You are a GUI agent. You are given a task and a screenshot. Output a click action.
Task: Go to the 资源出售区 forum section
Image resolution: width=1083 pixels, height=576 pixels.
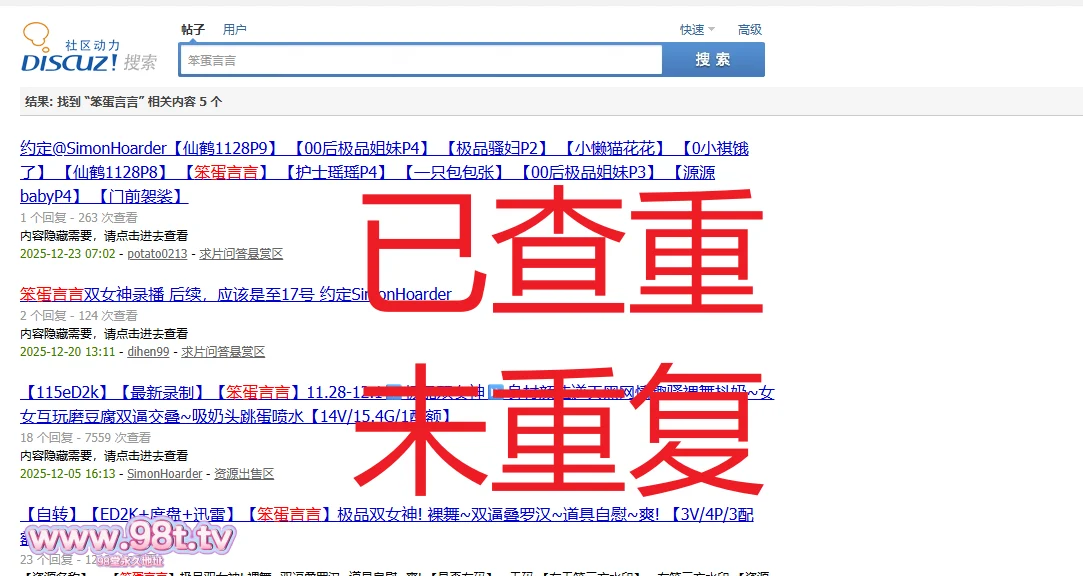[x=243, y=474]
